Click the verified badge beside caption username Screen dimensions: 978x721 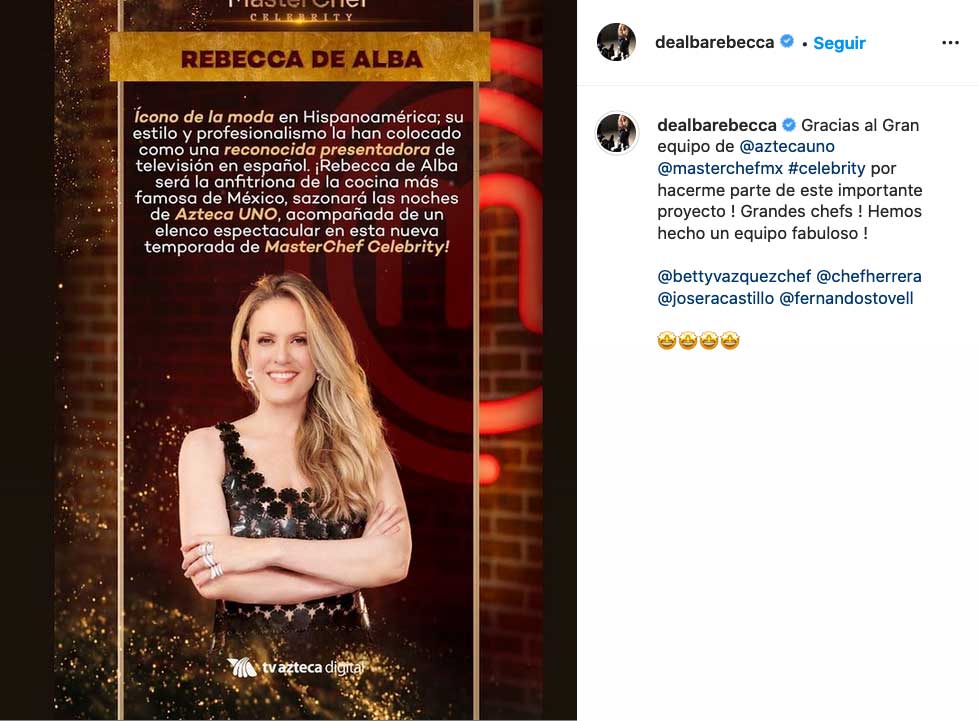pyautogui.click(x=789, y=125)
